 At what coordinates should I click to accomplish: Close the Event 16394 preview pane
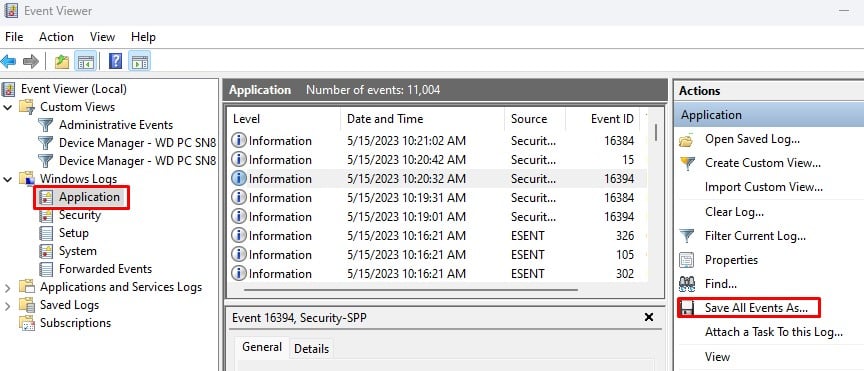(x=649, y=317)
